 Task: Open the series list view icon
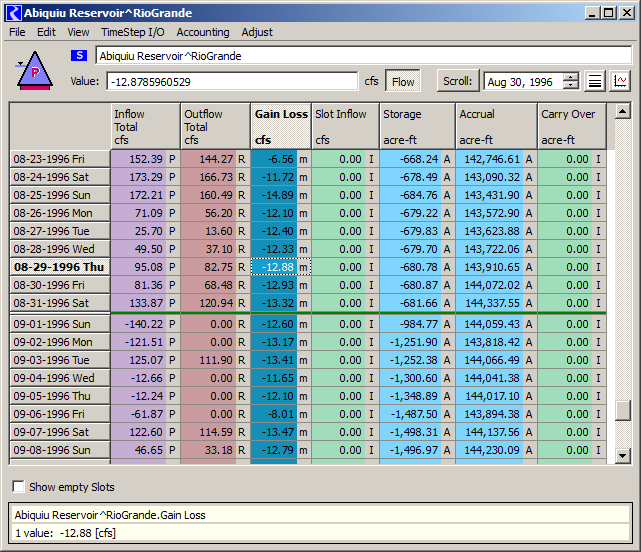point(595,81)
